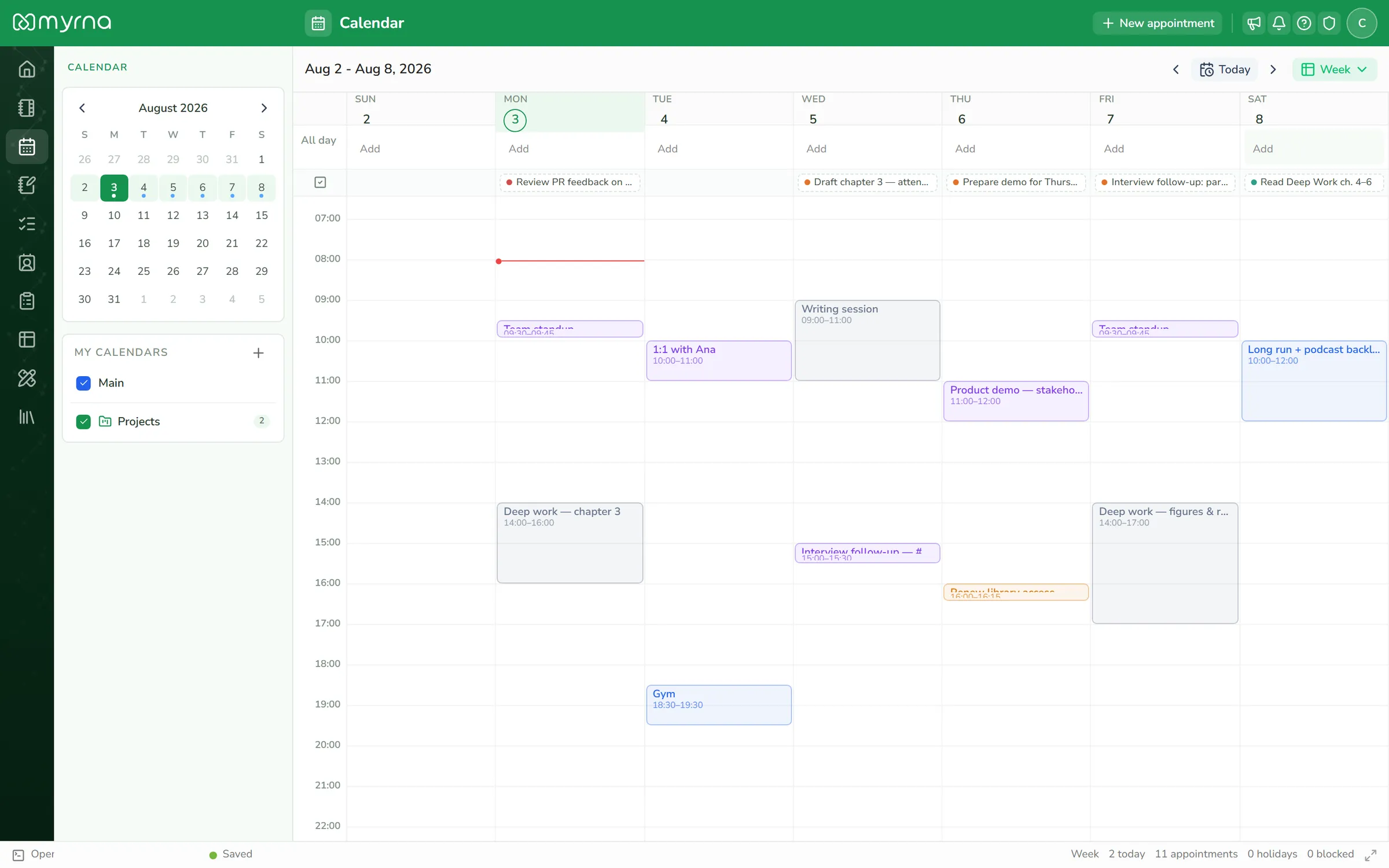
Task: Open the notifications bell
Action: pos(1279,23)
